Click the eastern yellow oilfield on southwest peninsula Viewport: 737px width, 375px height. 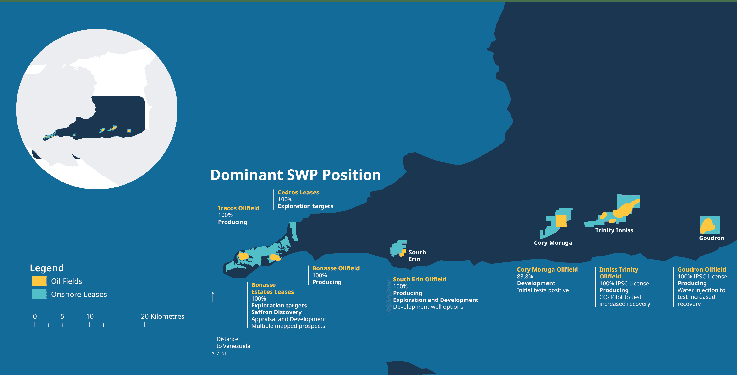tap(275, 257)
